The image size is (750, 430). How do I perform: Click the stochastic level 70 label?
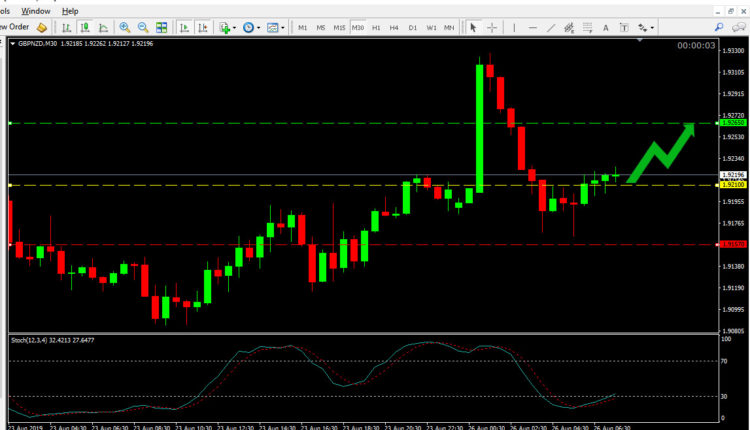[x=724, y=361]
